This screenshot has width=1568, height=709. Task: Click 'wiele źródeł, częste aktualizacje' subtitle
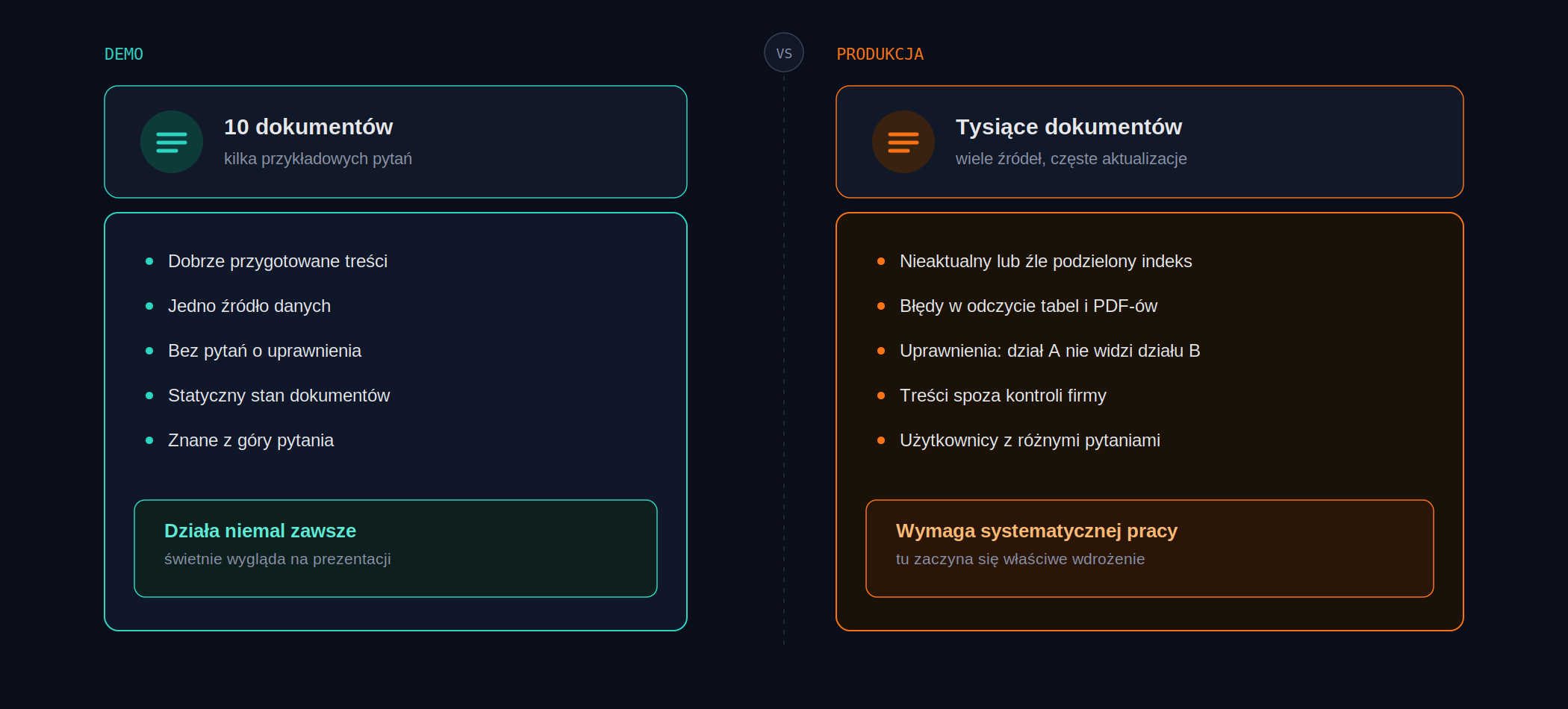click(x=1071, y=159)
